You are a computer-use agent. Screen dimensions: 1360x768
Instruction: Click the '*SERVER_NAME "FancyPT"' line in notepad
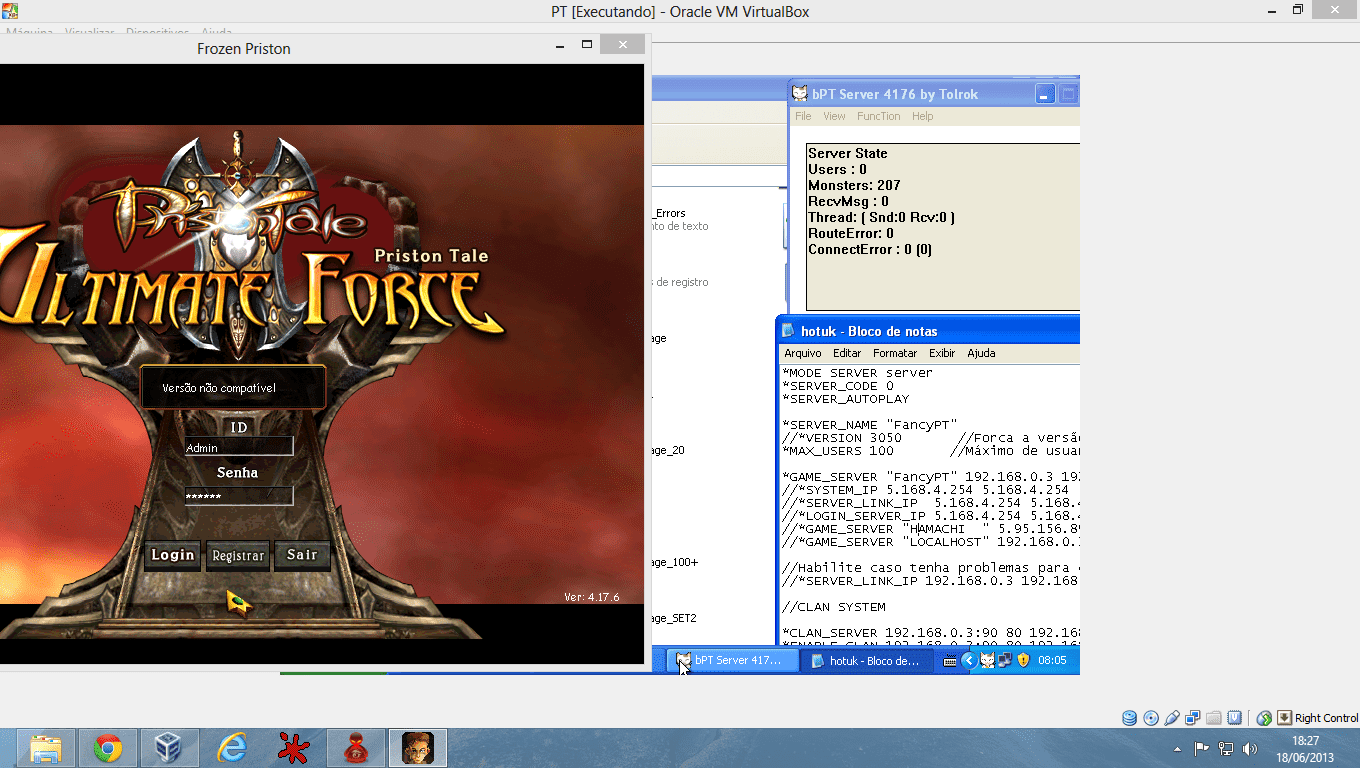click(x=870, y=424)
